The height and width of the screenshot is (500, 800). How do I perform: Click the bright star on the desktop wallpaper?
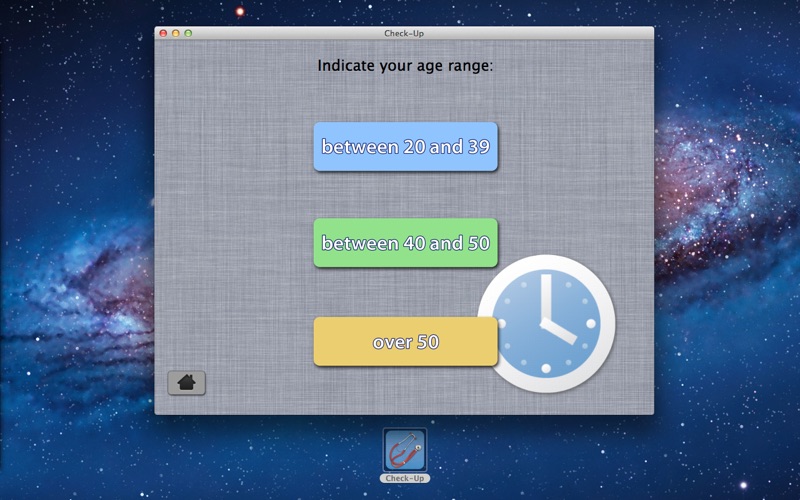tap(238, 12)
